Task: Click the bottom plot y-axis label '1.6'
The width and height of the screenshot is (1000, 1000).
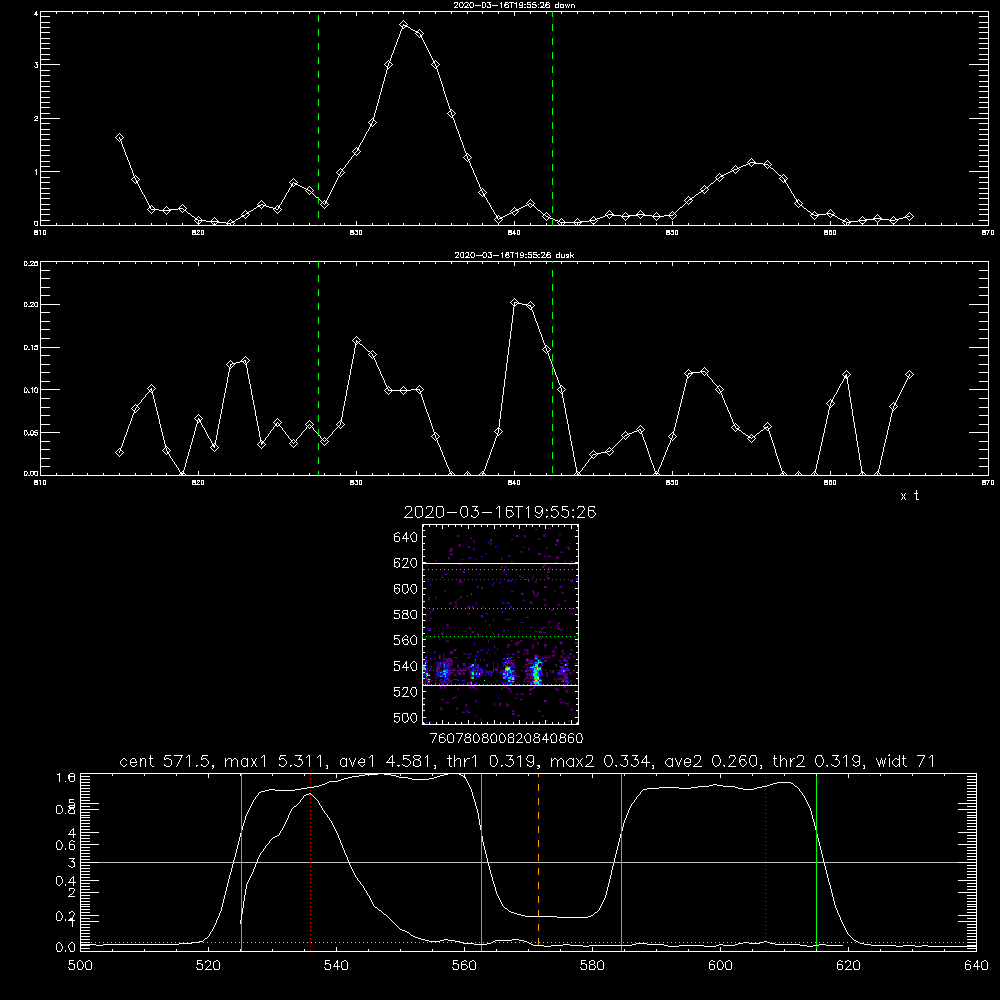Action: pyautogui.click(x=66, y=777)
